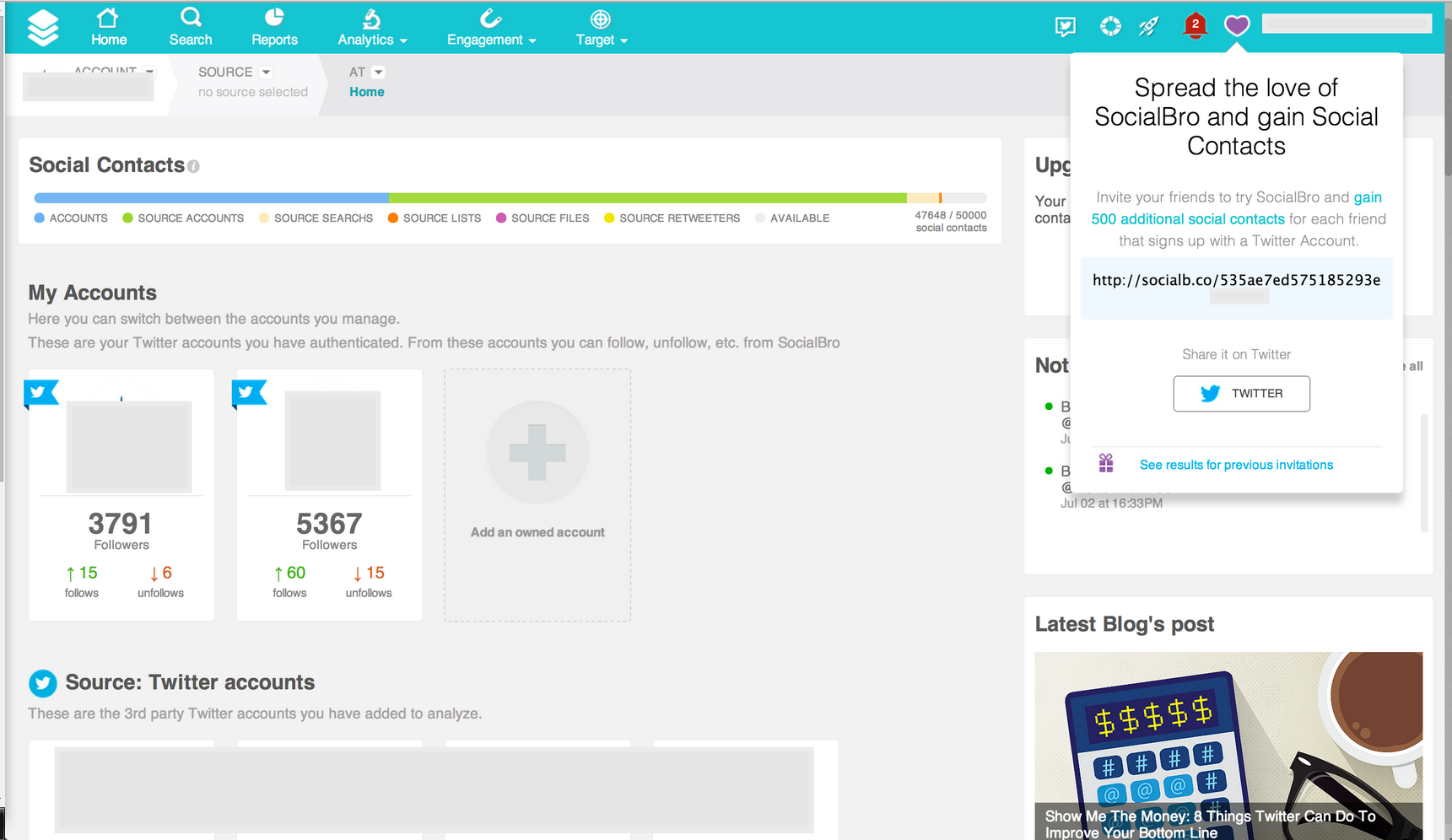Click the 'Add an owned account' label

point(537,532)
